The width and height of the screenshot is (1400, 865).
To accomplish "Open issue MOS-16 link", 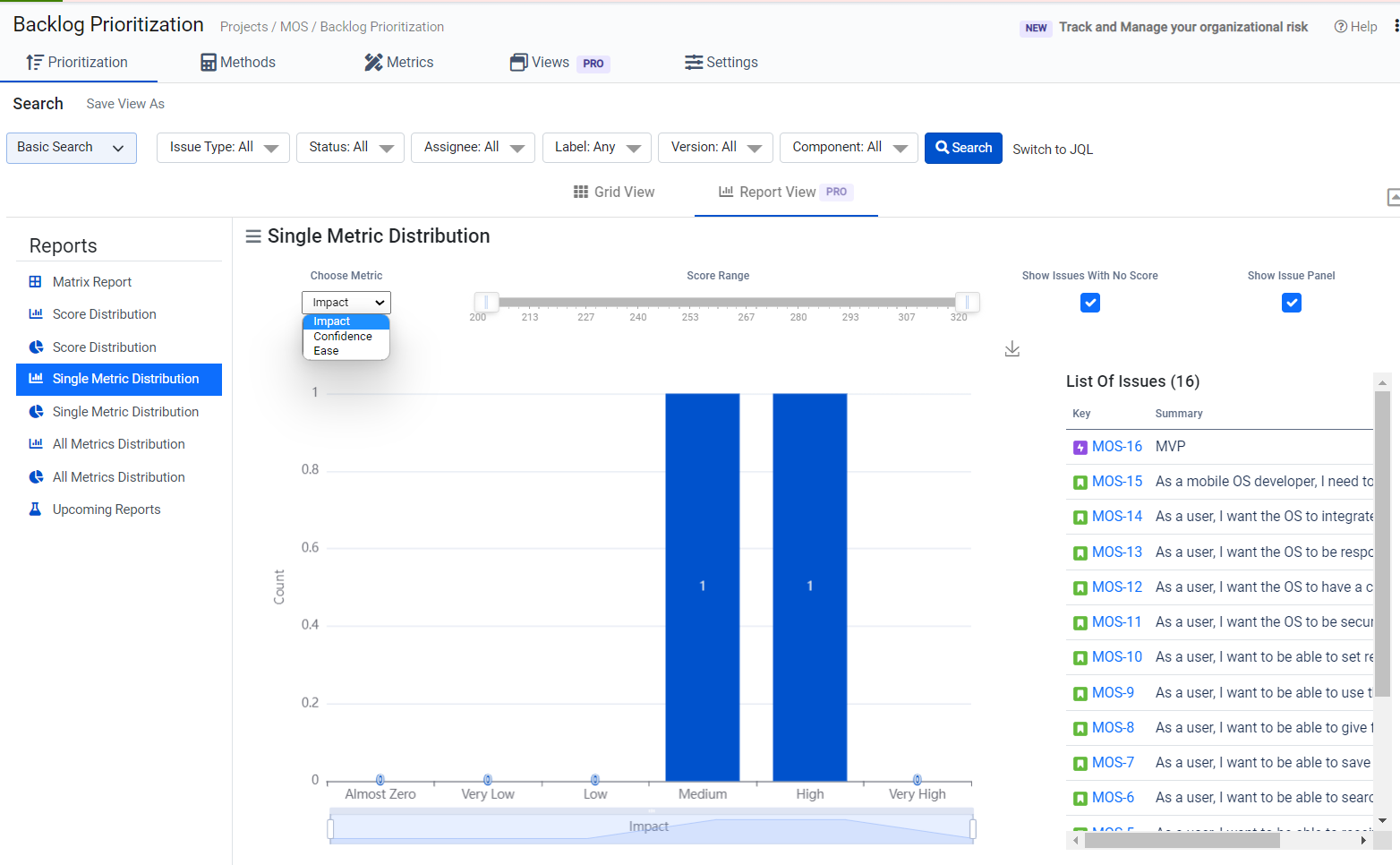I will pos(1116,447).
